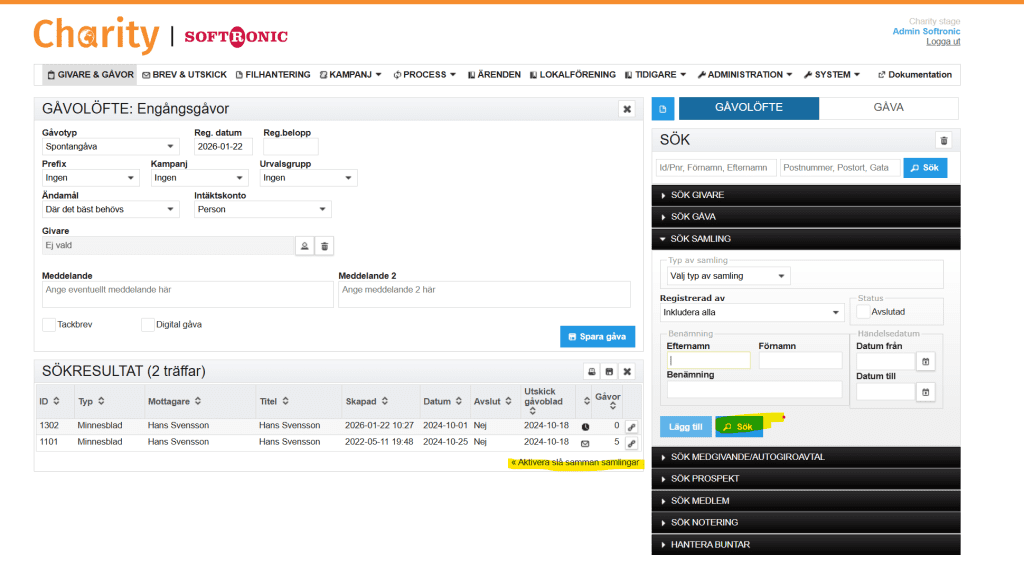Click the envelope icon in row 1101
Image resolution: width=1024 pixels, height=574 pixels.
(585, 442)
